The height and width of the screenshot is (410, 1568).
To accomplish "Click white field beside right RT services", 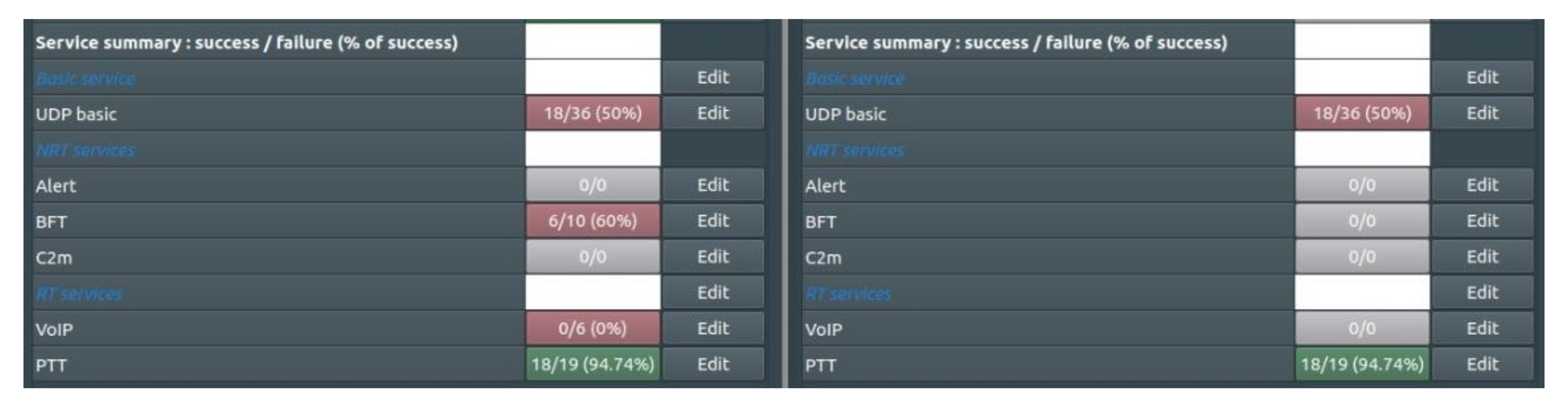I will (x=1362, y=293).
